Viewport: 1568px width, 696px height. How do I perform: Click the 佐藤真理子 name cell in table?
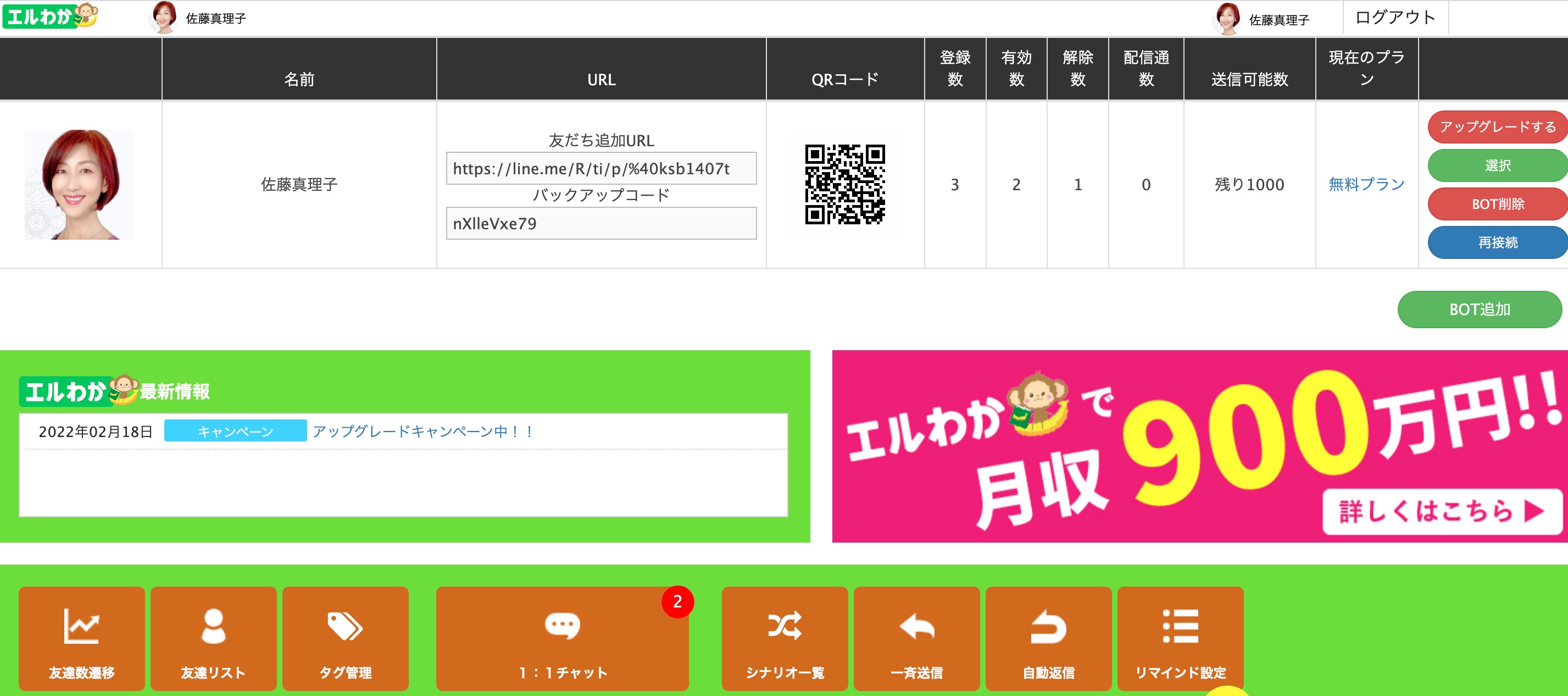[x=299, y=185]
